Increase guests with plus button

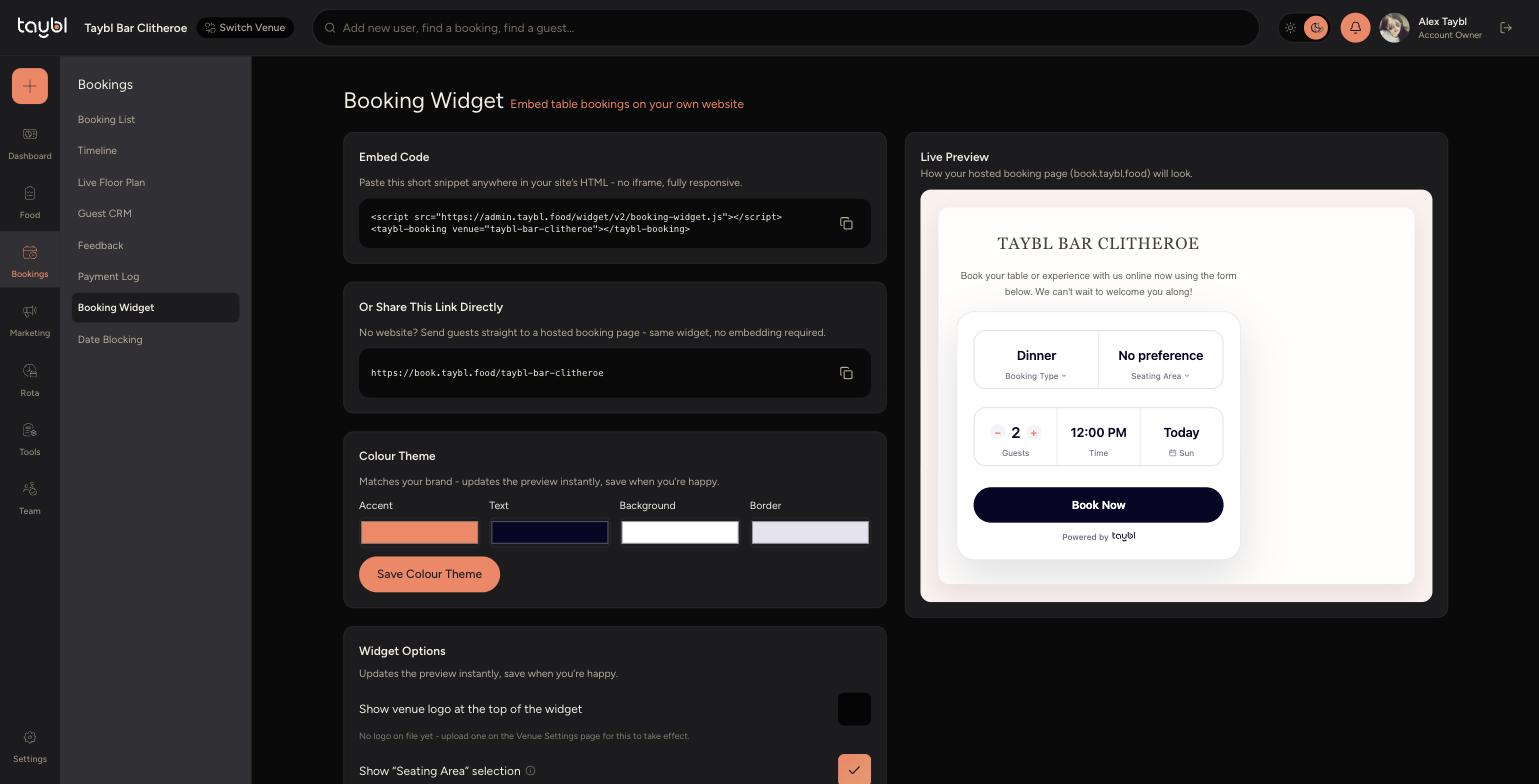1033,433
